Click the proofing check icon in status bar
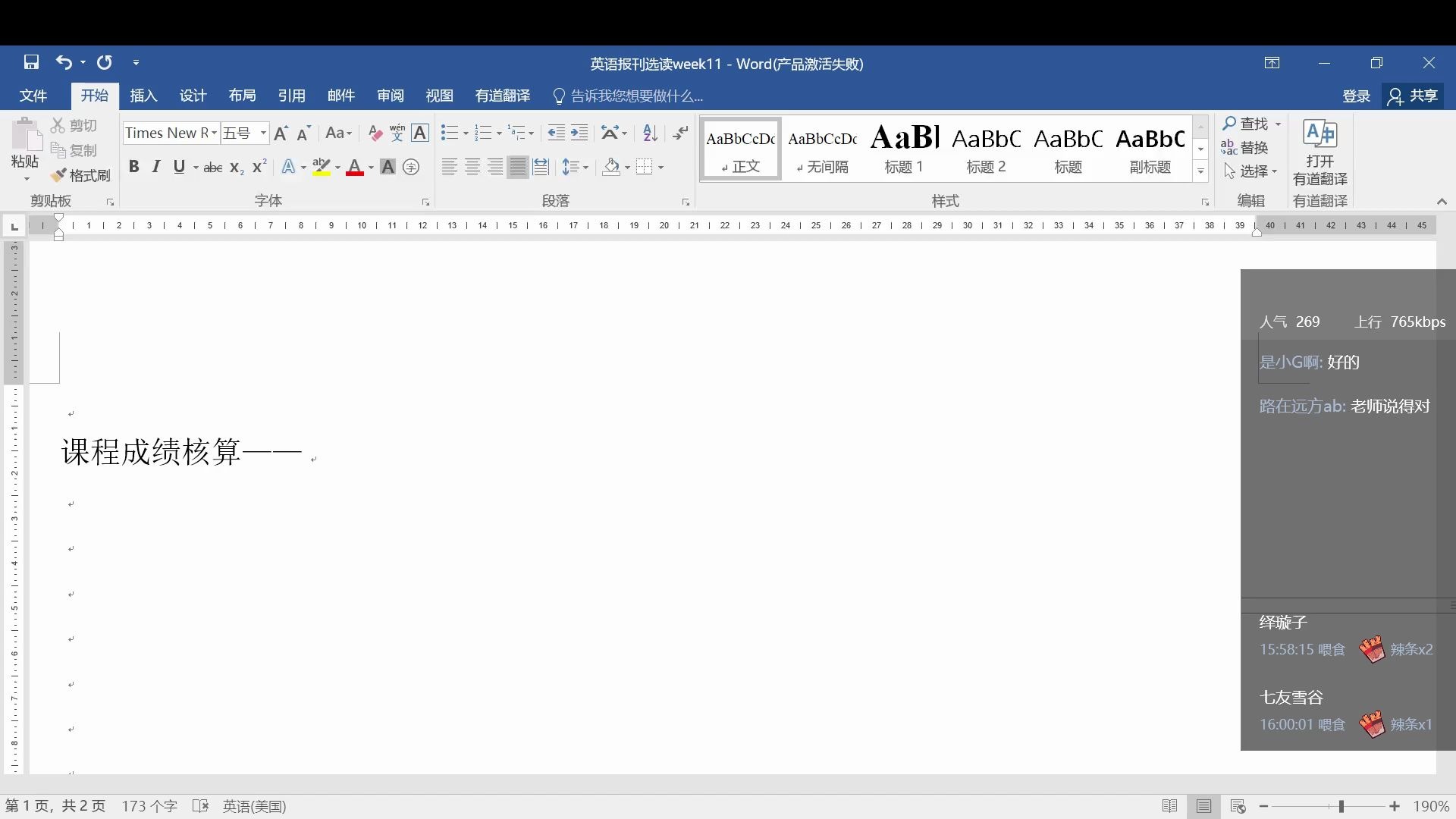The image size is (1456, 819). click(x=200, y=806)
